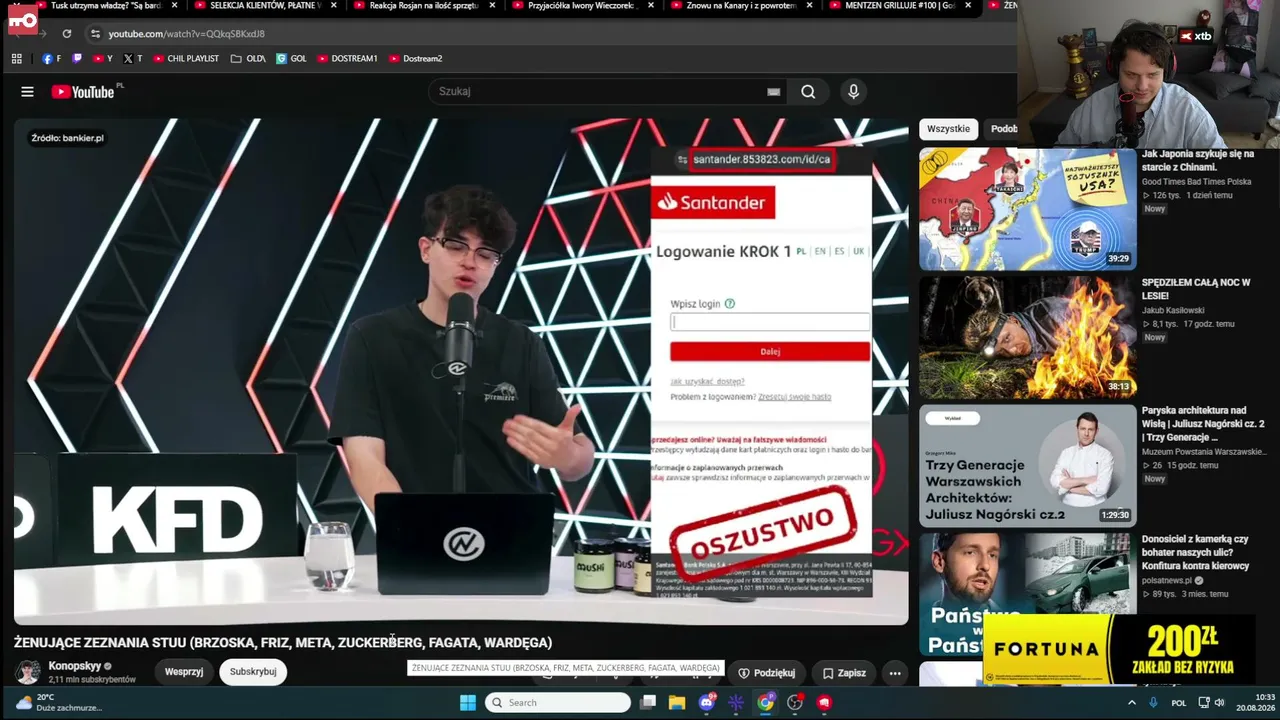
Task: Open the on-screen keyboard in search box
Action: click(x=773, y=92)
